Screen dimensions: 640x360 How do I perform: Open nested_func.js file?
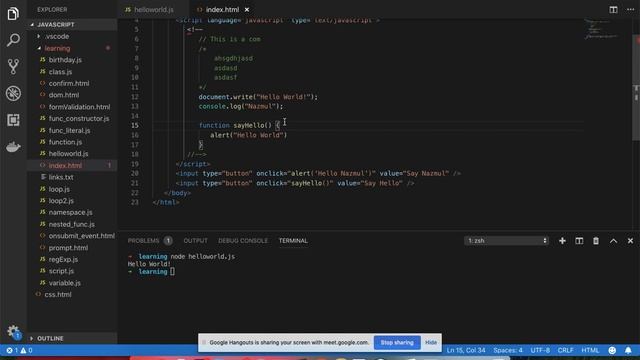72,224
